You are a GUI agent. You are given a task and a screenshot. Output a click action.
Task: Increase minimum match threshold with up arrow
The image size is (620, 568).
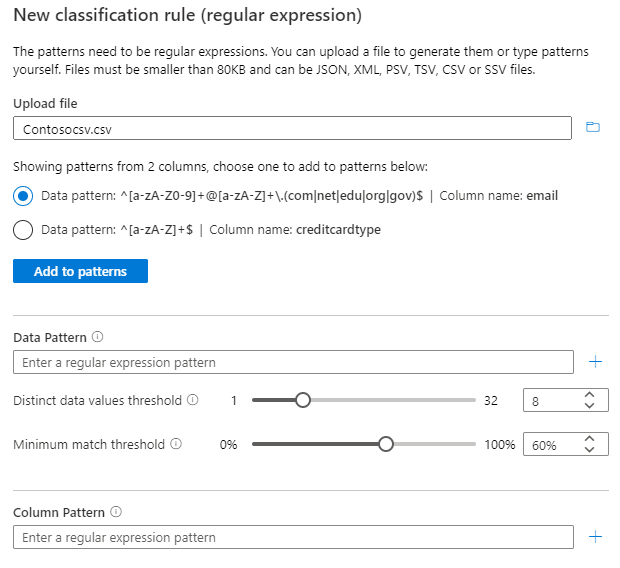point(590,439)
